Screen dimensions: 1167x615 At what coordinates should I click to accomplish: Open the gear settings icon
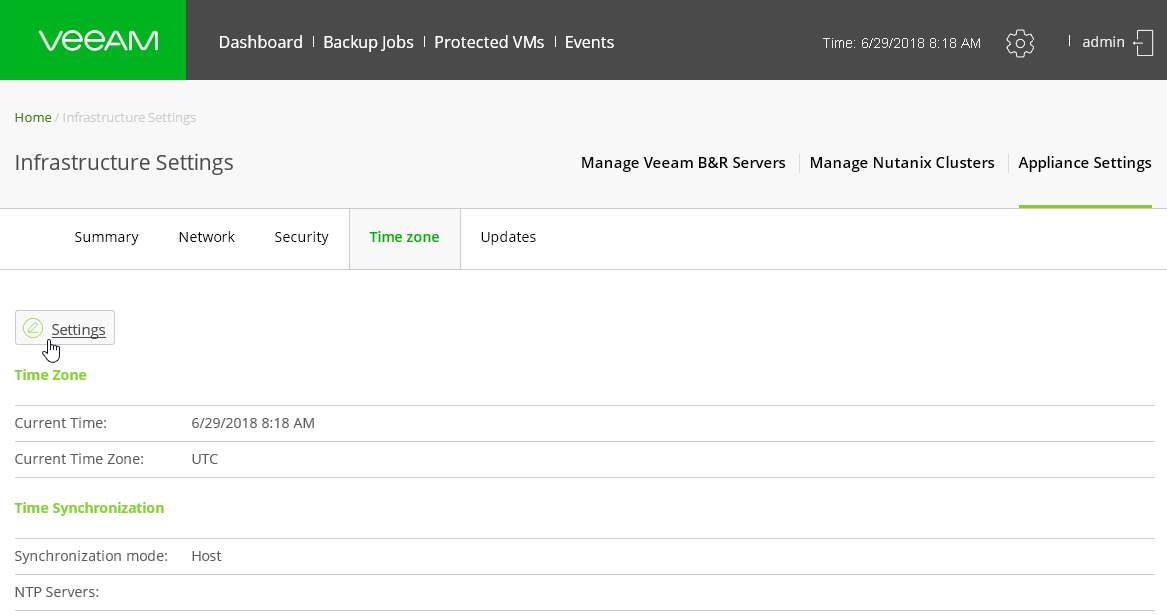(x=1020, y=43)
